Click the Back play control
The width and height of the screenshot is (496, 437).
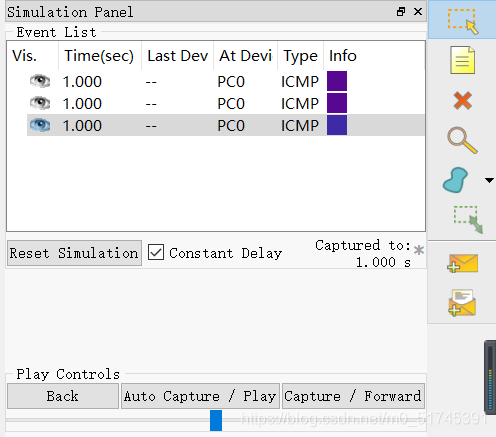pos(63,396)
